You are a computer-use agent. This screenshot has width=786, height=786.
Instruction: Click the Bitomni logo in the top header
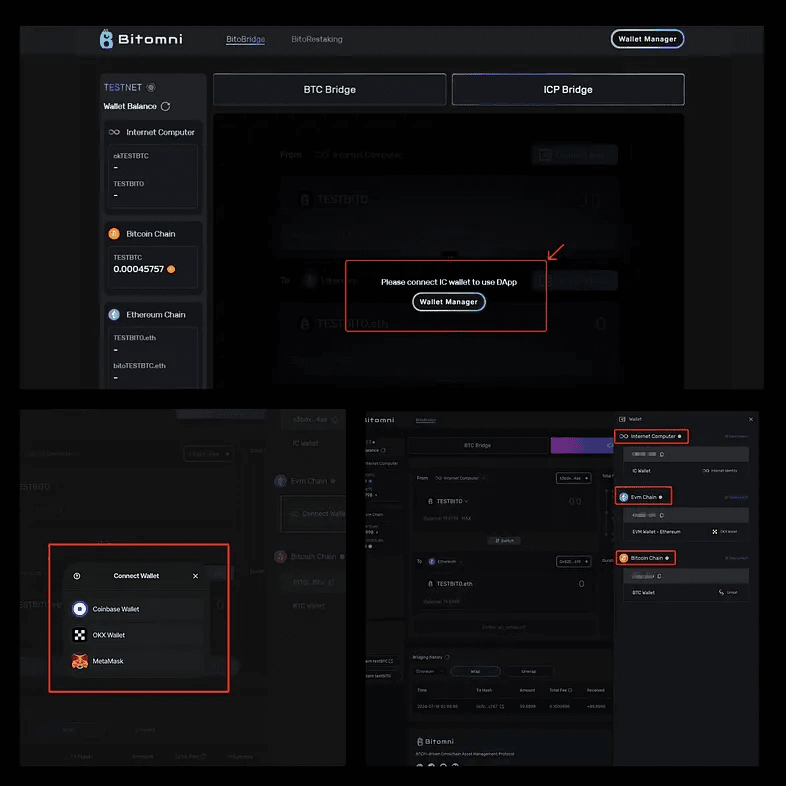(141, 39)
